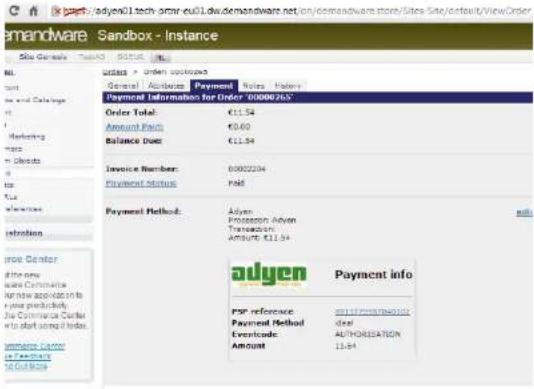Select the Amount value in Payment info box
The width and height of the screenshot is (534, 389).
(x=346, y=346)
